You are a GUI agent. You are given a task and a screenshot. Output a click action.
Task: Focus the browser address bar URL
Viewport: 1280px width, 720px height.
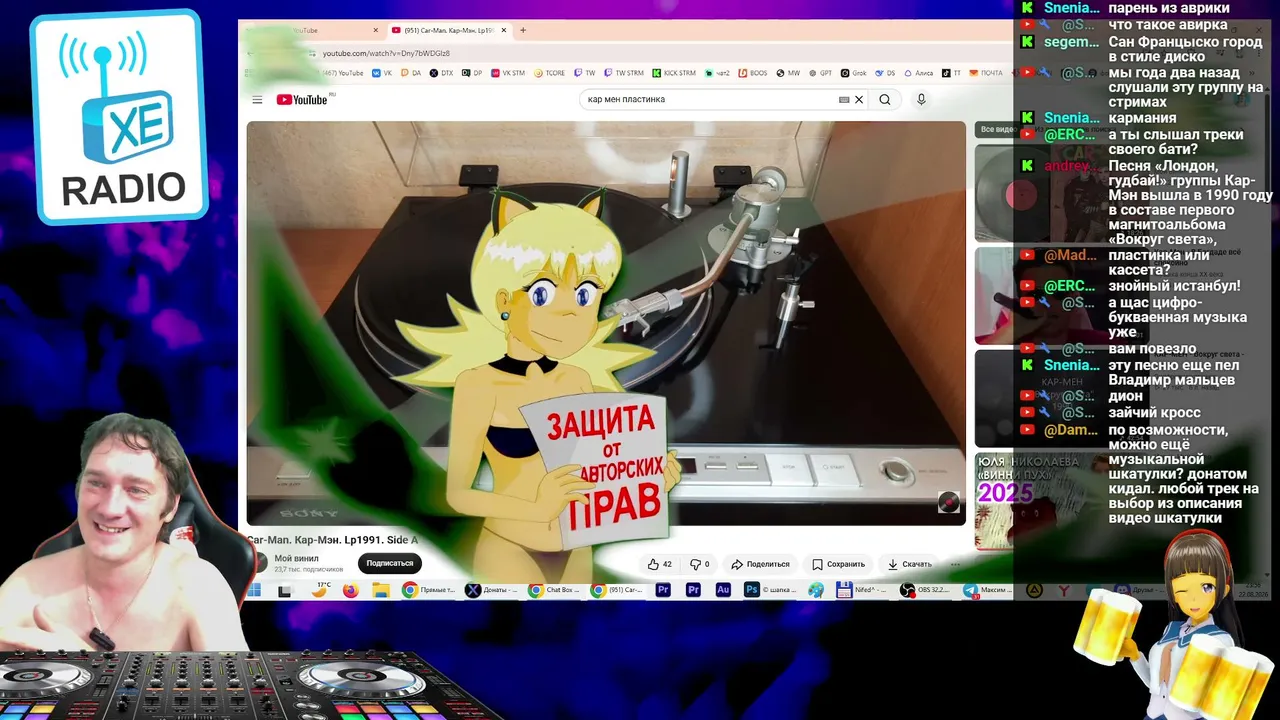tap(386, 53)
